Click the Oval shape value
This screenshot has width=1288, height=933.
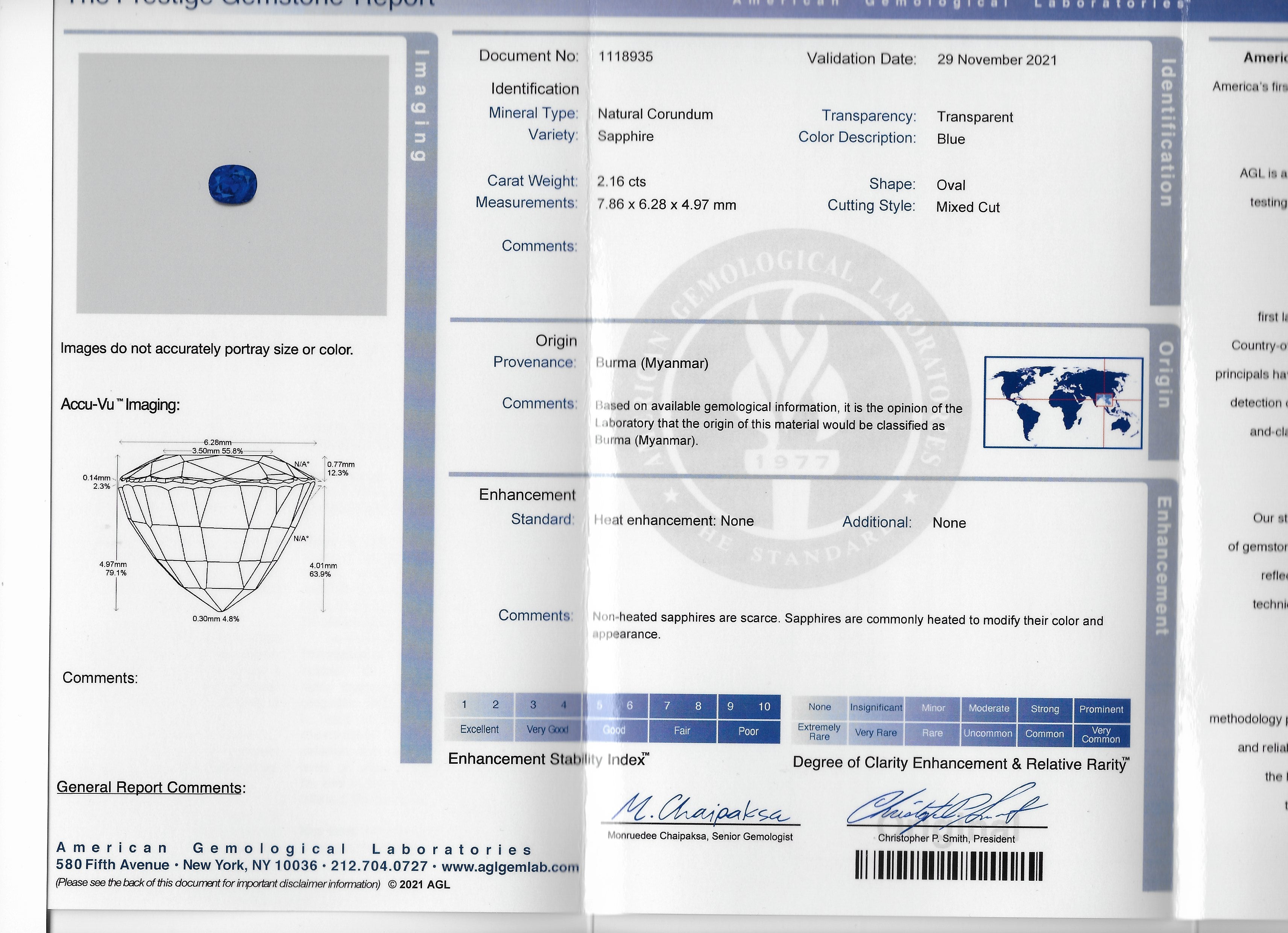[x=951, y=185]
